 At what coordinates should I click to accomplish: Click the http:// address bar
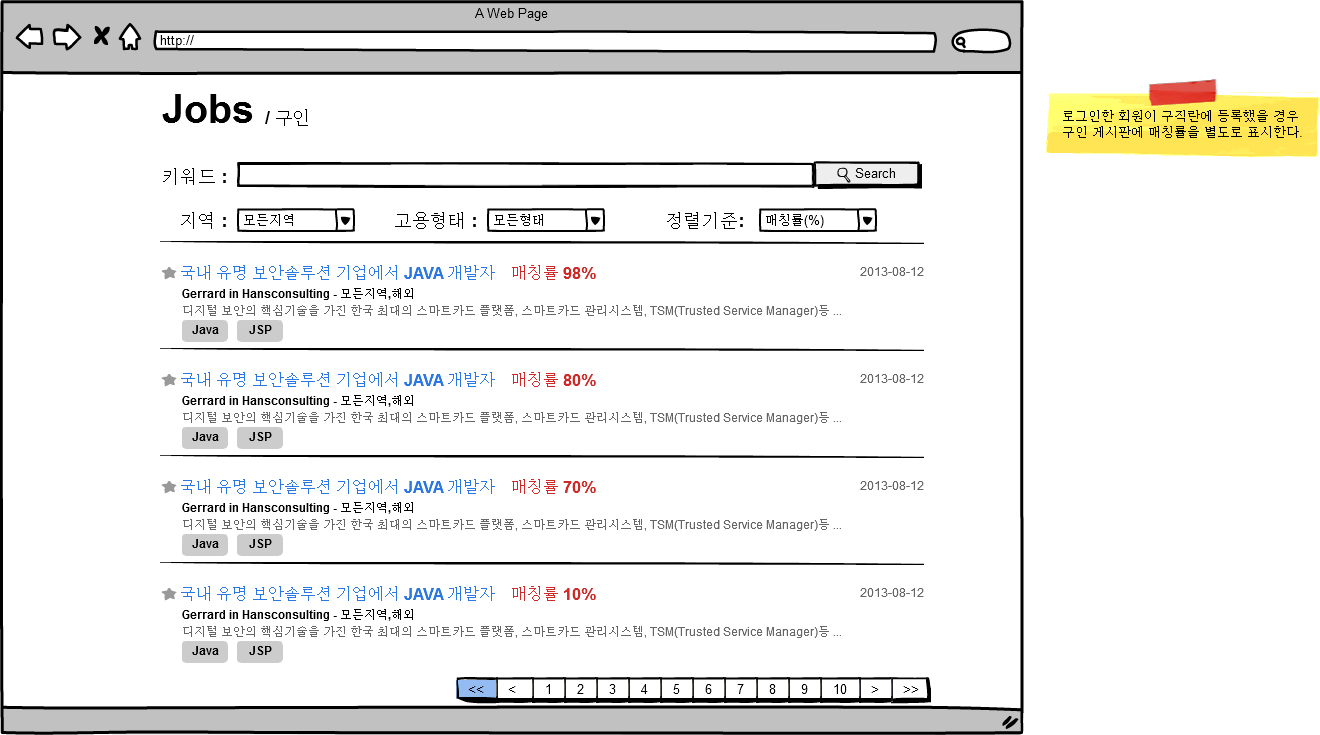point(545,42)
